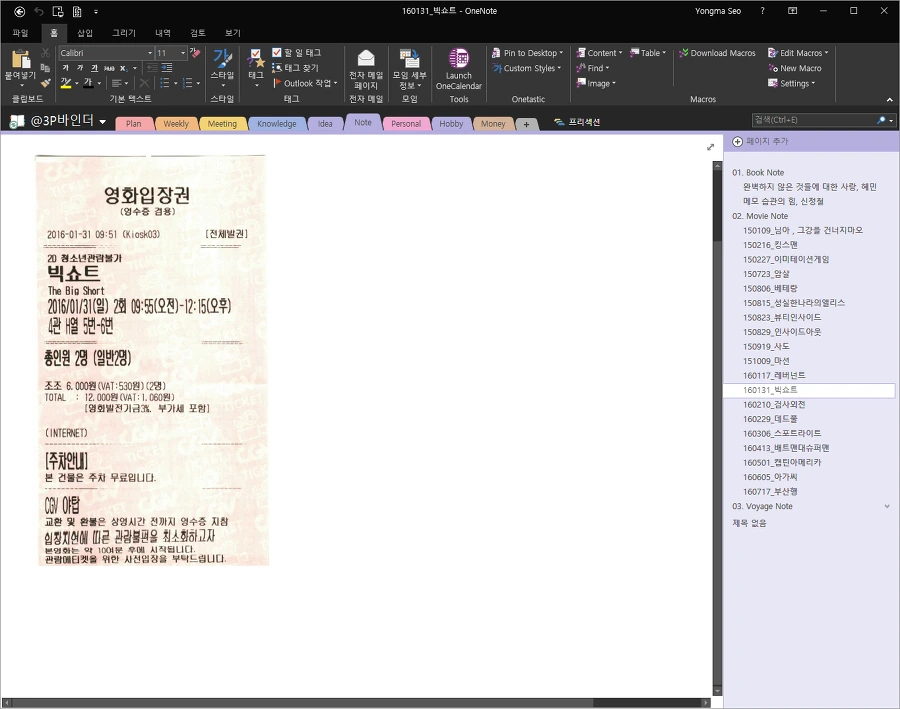Apply subscript formatting
The image size is (900, 709).
point(123,68)
